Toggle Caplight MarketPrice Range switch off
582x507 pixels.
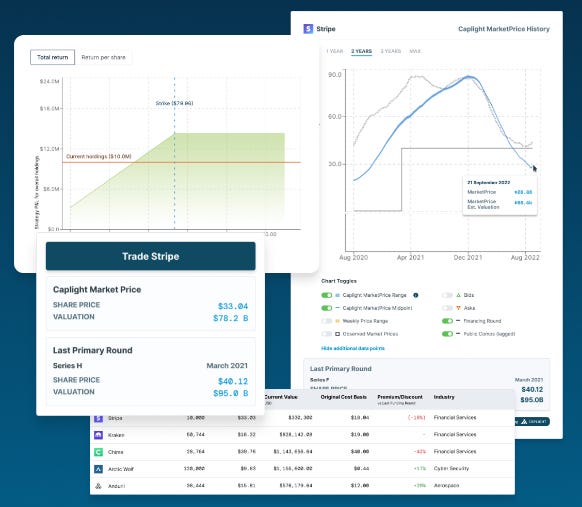point(327,295)
